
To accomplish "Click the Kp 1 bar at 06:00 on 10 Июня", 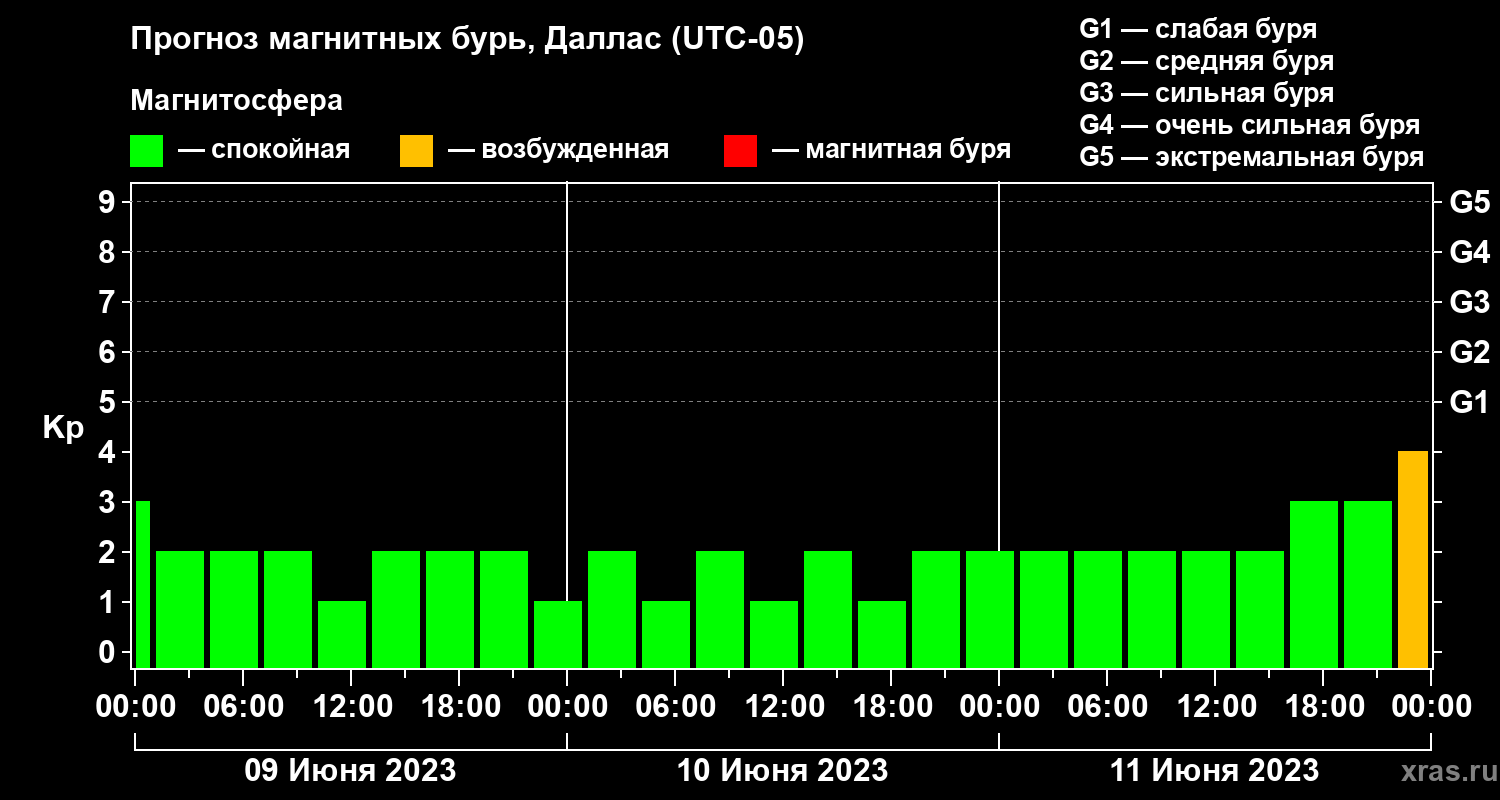I will 666,634.
